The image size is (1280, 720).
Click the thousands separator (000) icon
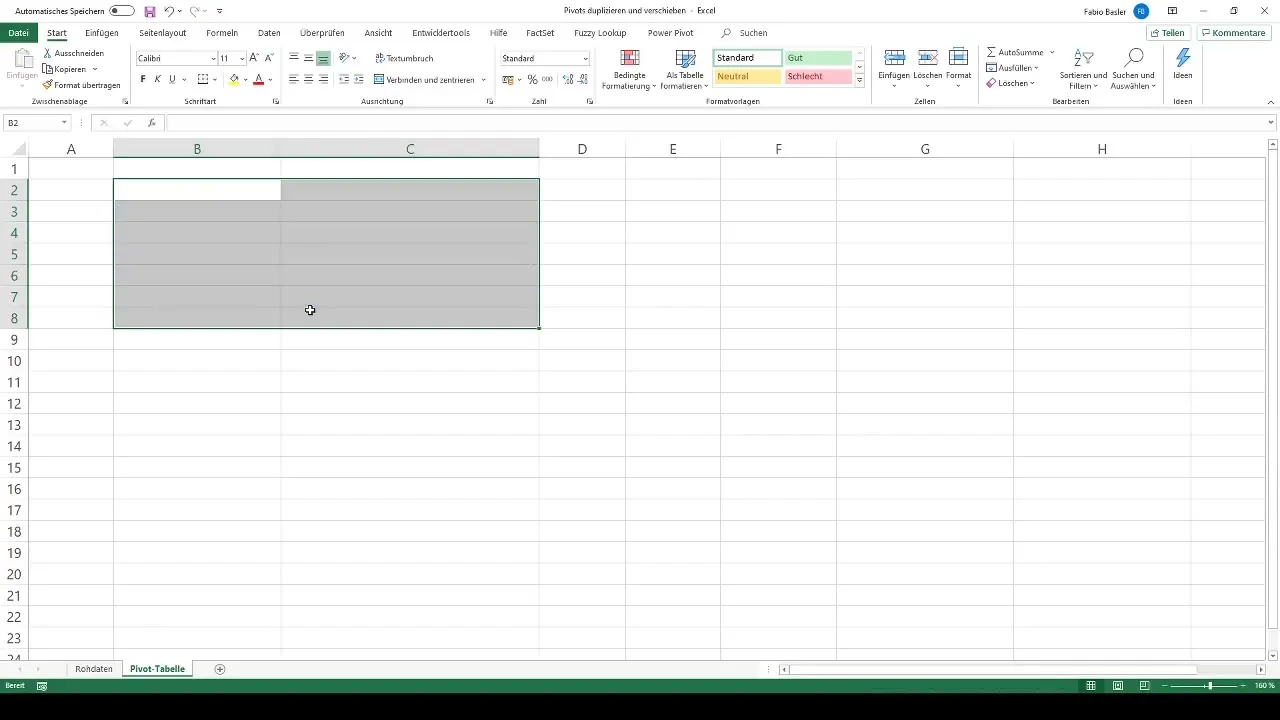click(547, 79)
